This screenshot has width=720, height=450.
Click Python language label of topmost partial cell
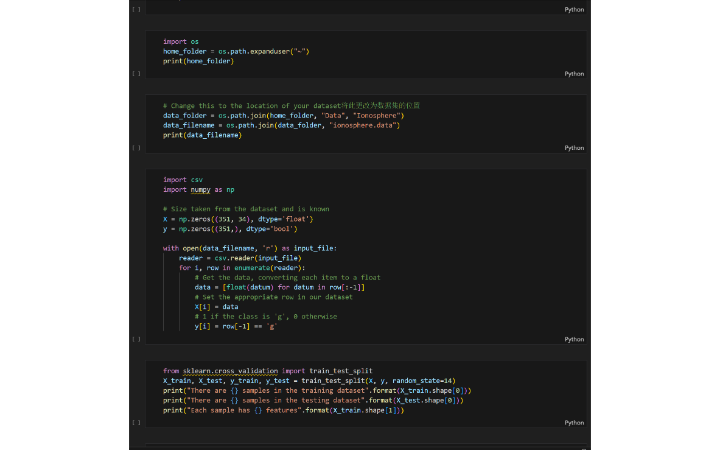coord(574,10)
